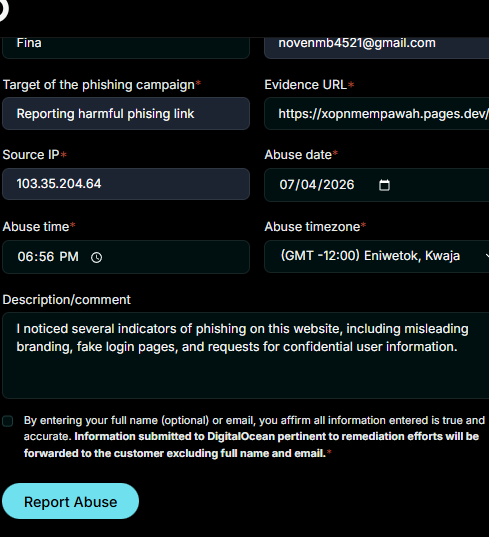Click the Abuse date value 07/04/2026

click(x=317, y=185)
